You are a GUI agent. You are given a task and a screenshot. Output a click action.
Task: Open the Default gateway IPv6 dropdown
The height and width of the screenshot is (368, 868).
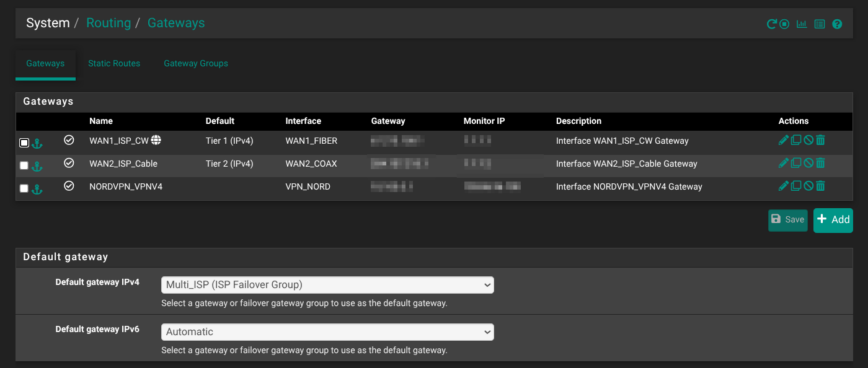[327, 332]
